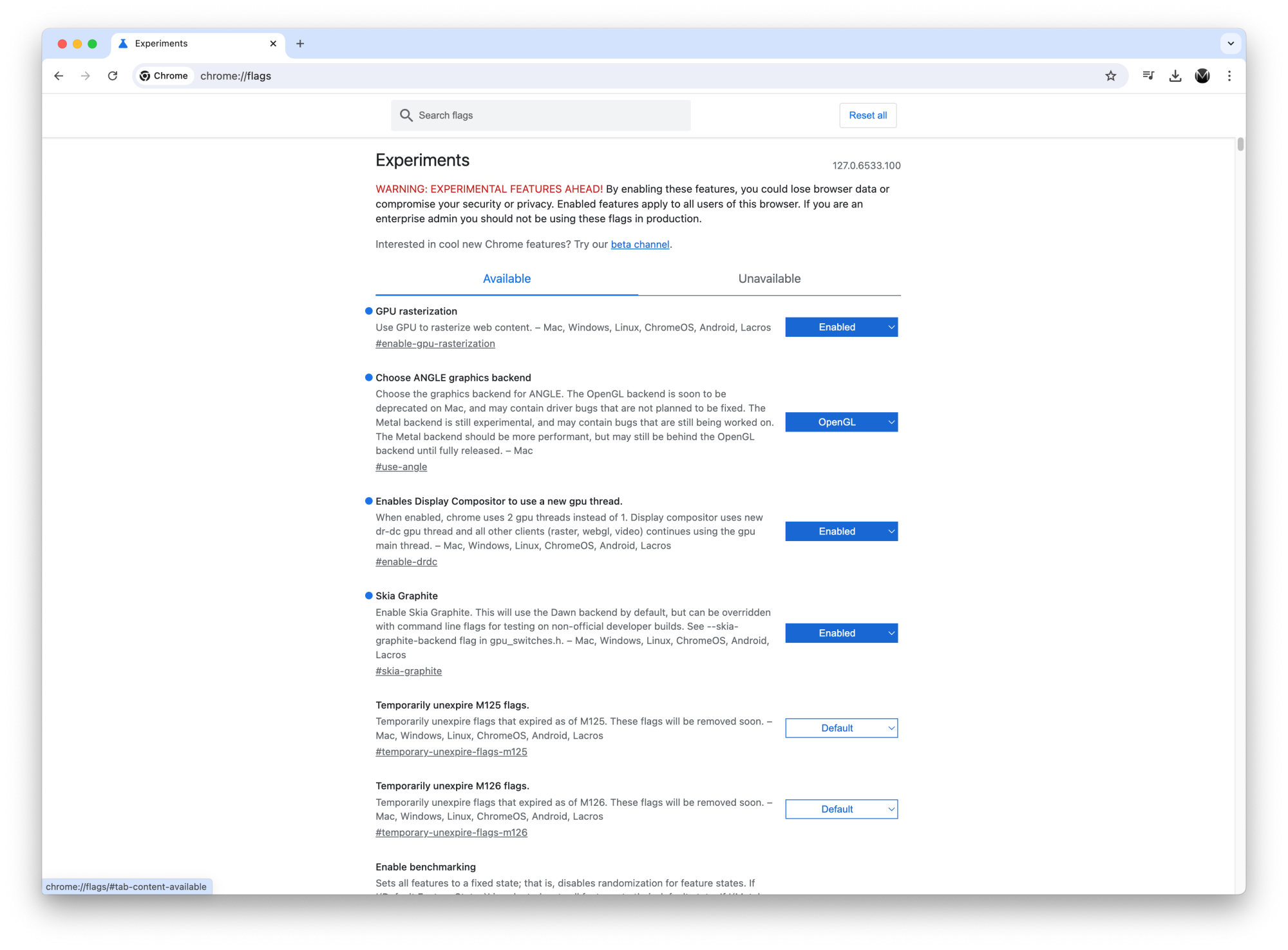Open Chrome three-dot menu
The width and height of the screenshot is (1288, 950).
click(x=1229, y=76)
